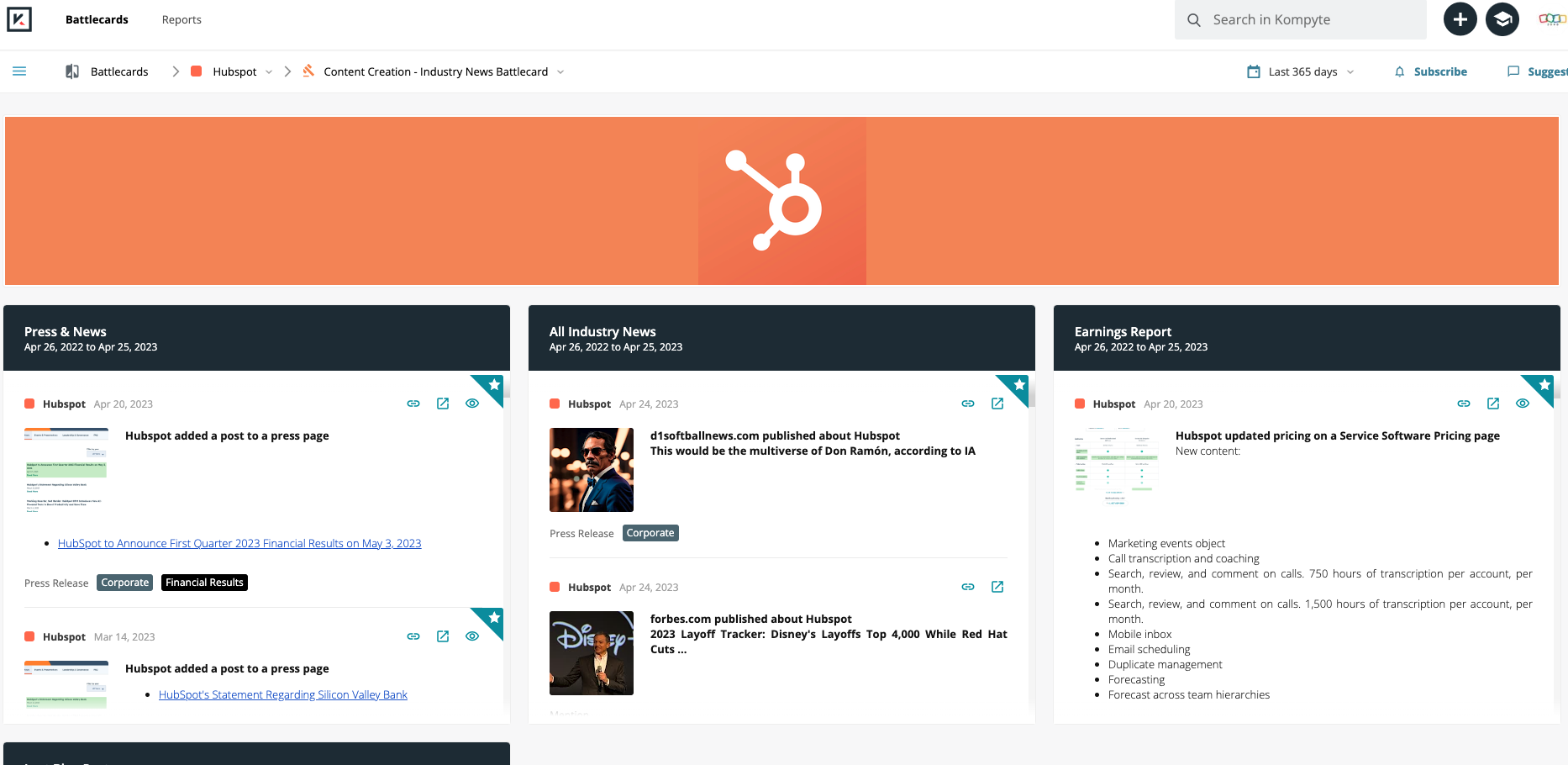The image size is (1568, 765).
Task: Toggle eye on Mar 14 Hubspot item
Action: (472, 636)
